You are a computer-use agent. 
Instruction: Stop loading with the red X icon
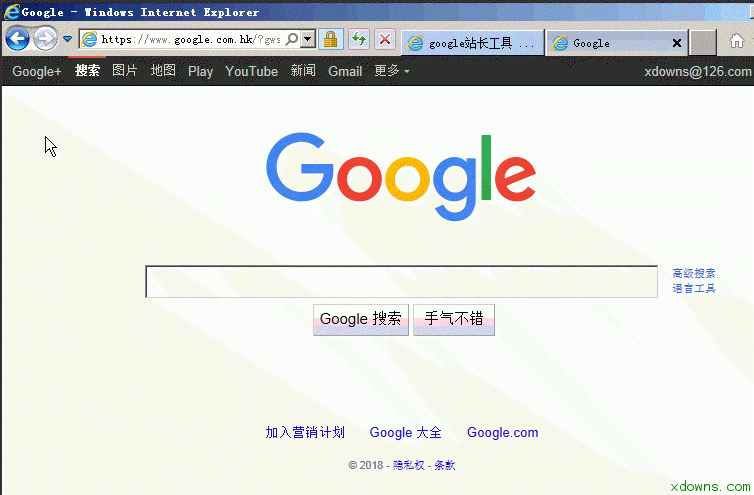[x=385, y=39]
